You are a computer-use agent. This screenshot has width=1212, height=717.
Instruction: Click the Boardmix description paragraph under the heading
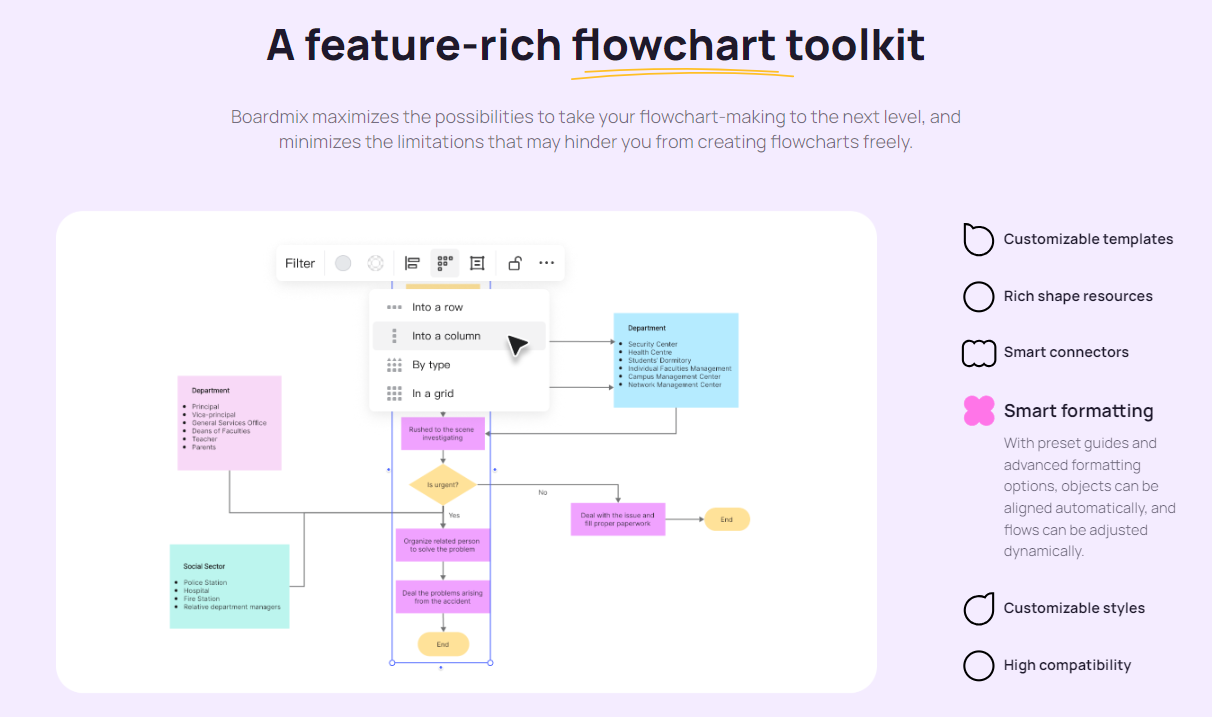coord(596,129)
